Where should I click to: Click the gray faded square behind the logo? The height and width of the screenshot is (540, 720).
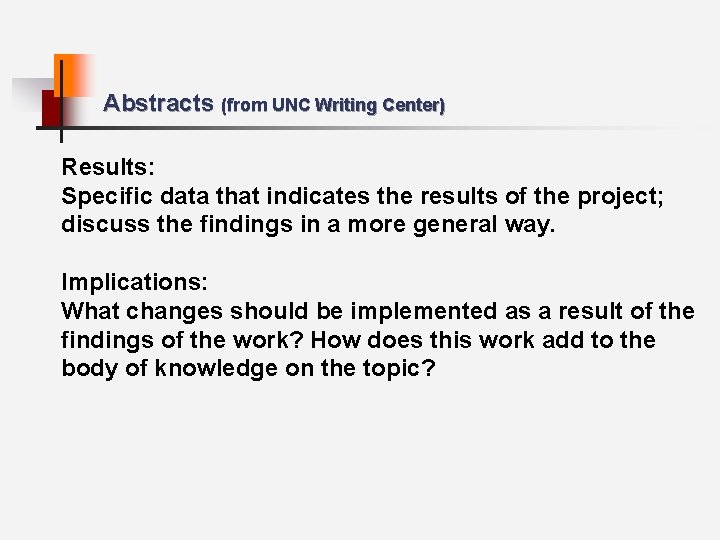(32, 96)
